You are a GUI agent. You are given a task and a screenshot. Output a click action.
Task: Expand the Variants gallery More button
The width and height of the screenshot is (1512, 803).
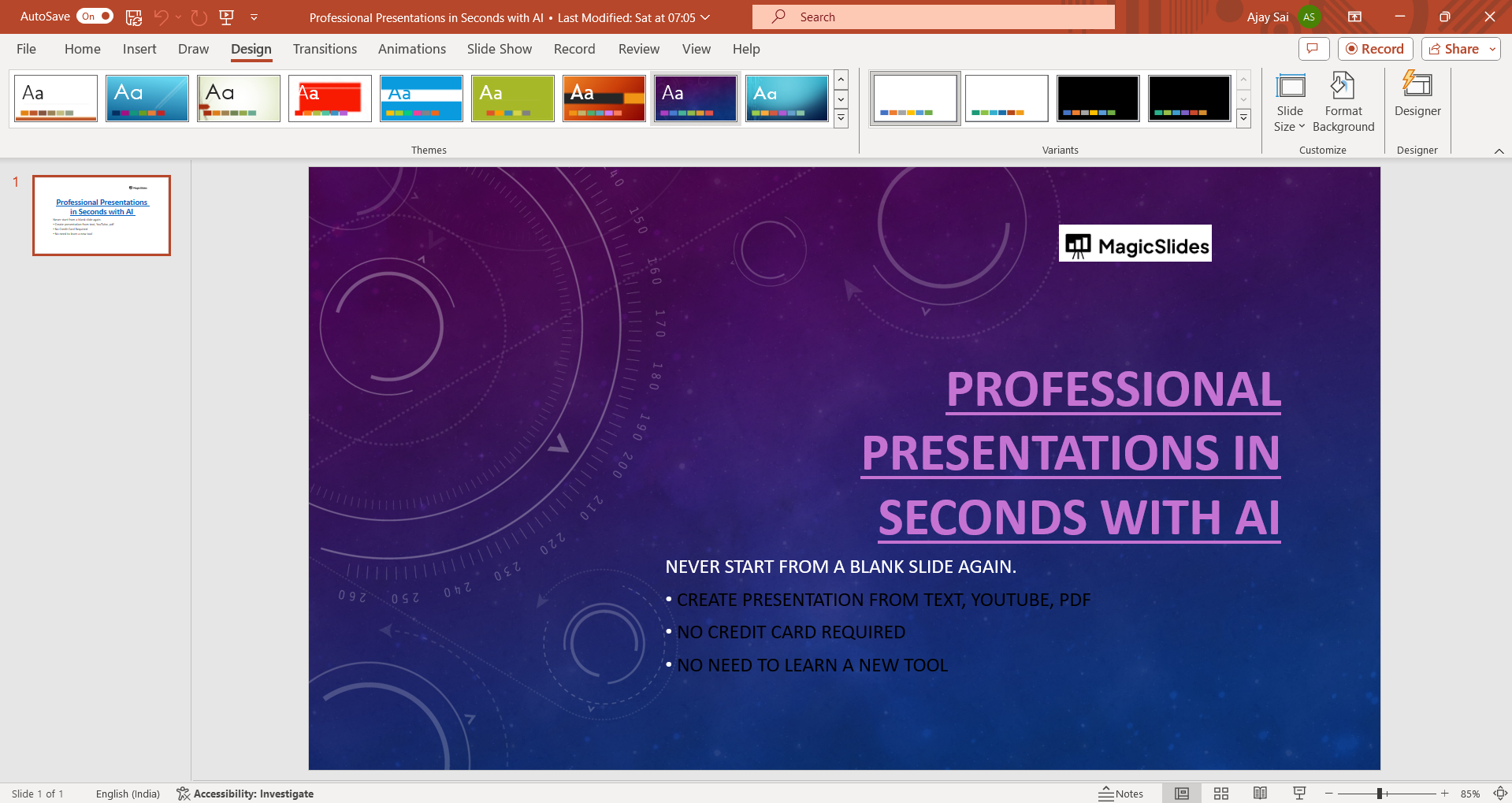click(x=1244, y=118)
